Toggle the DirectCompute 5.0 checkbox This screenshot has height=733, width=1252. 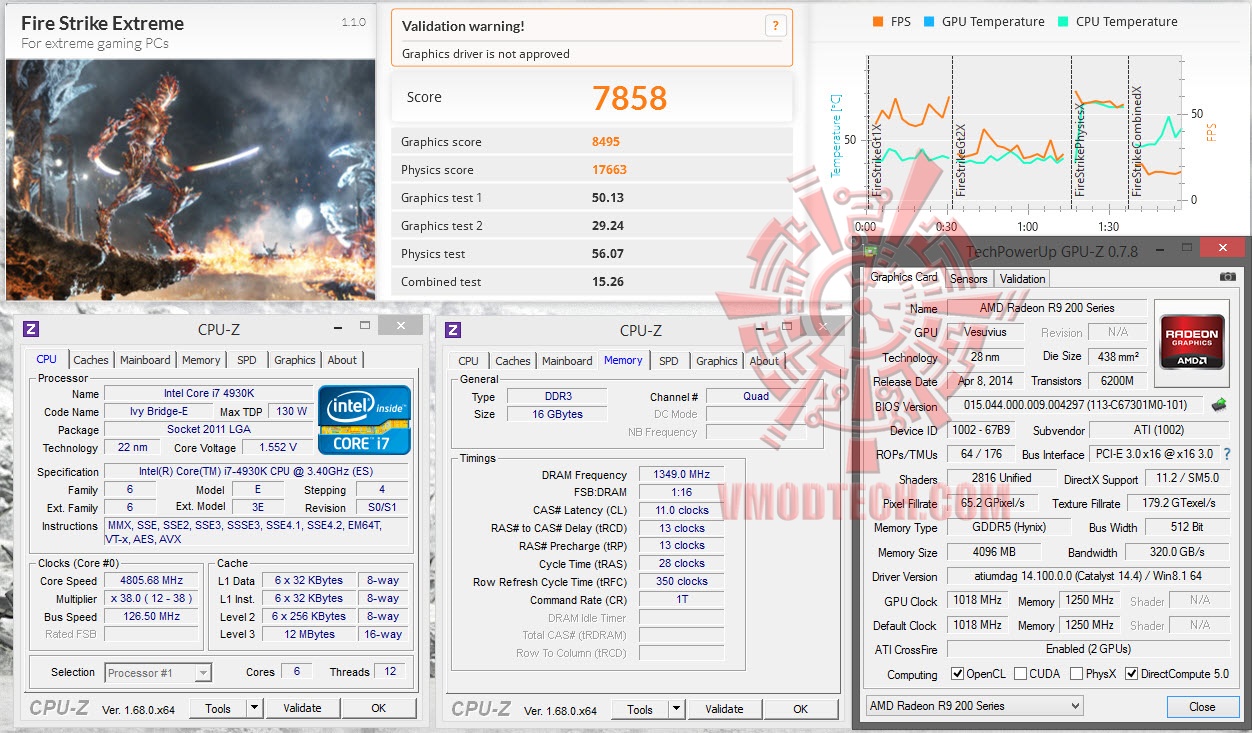[x=1131, y=674]
